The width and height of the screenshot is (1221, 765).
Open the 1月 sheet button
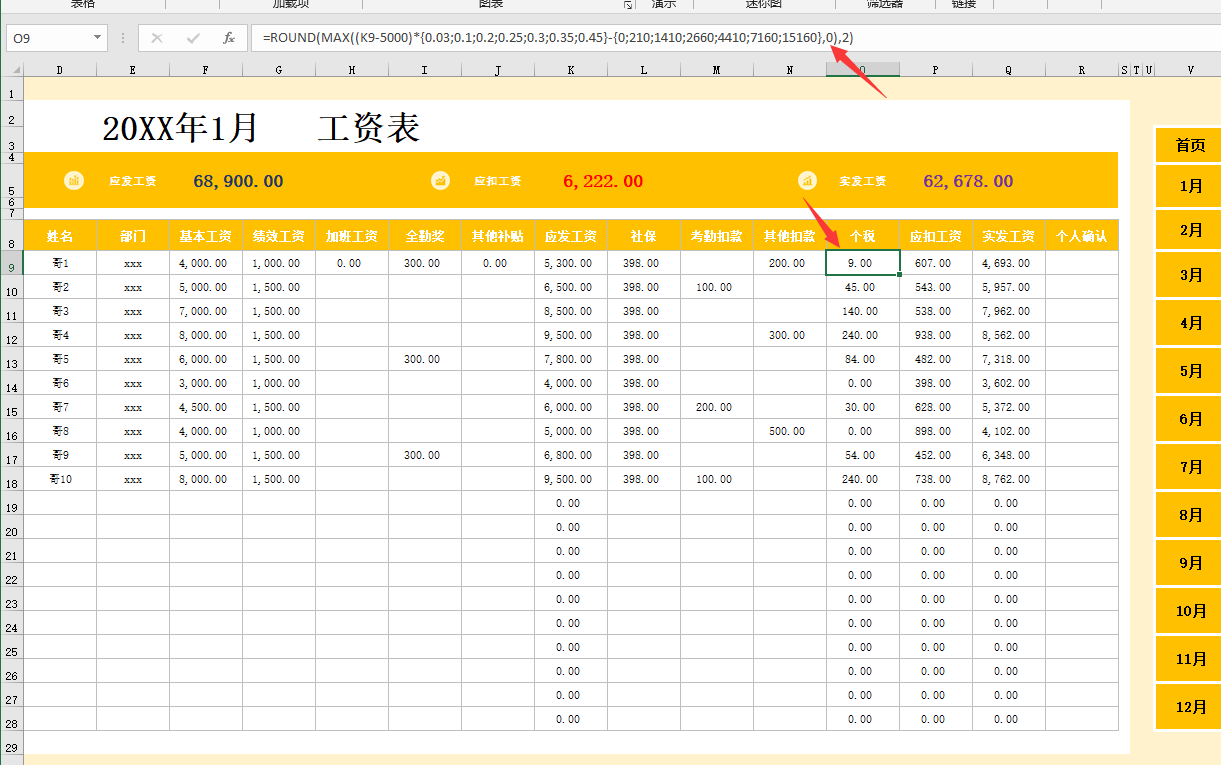1190,186
